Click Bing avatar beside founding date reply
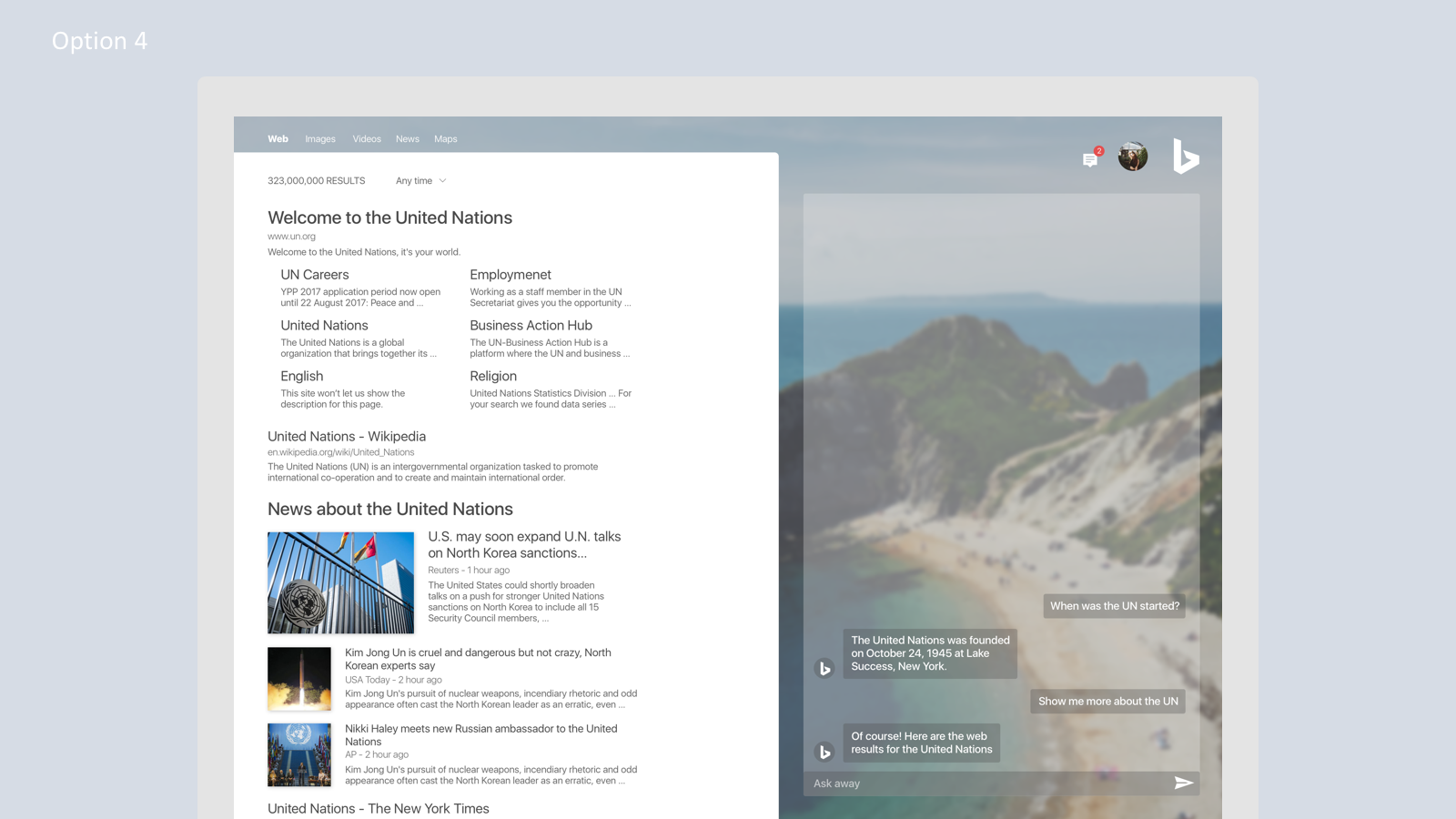1456x819 pixels. pyautogui.click(x=824, y=669)
